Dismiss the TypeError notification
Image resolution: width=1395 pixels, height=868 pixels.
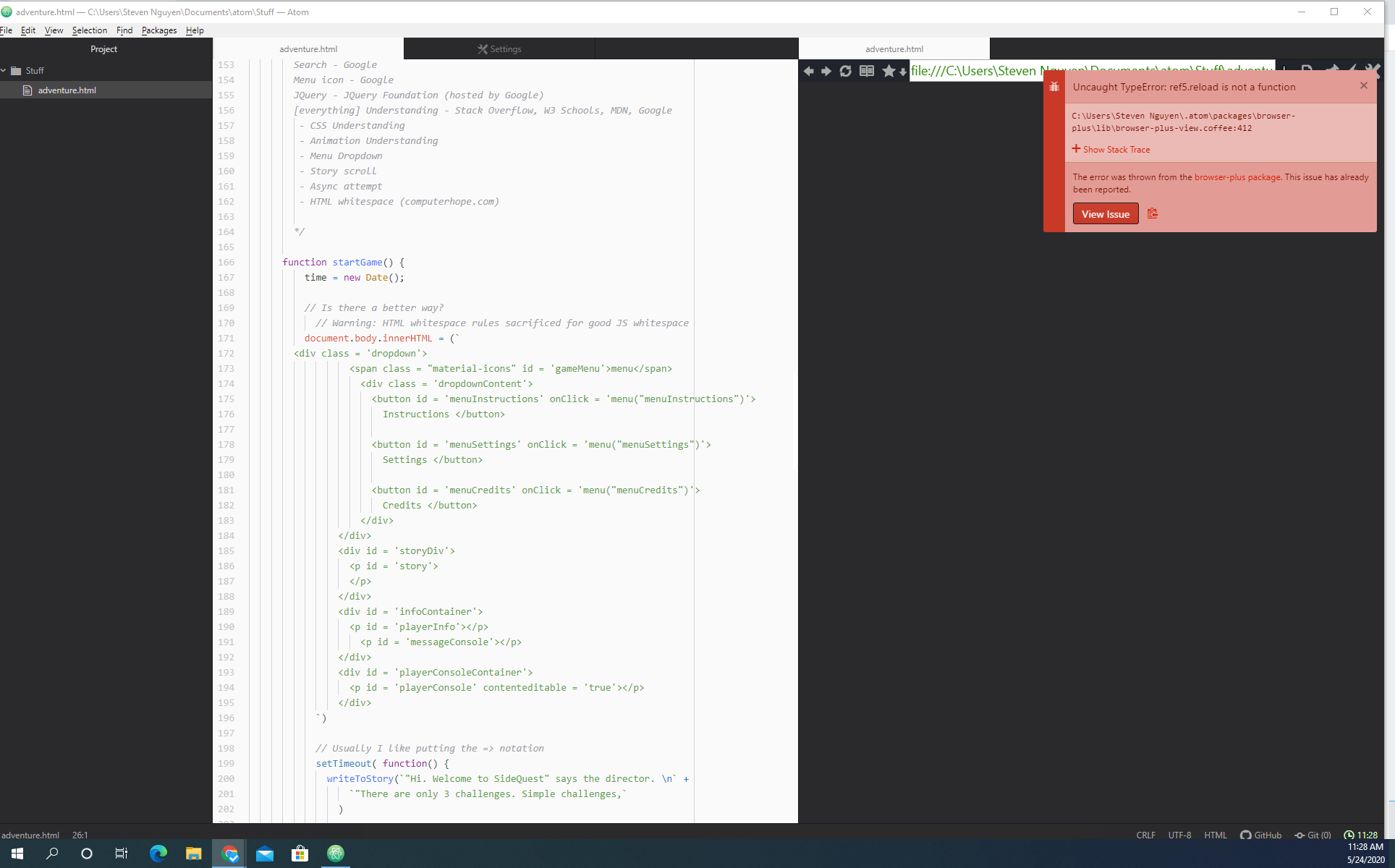pos(1364,85)
